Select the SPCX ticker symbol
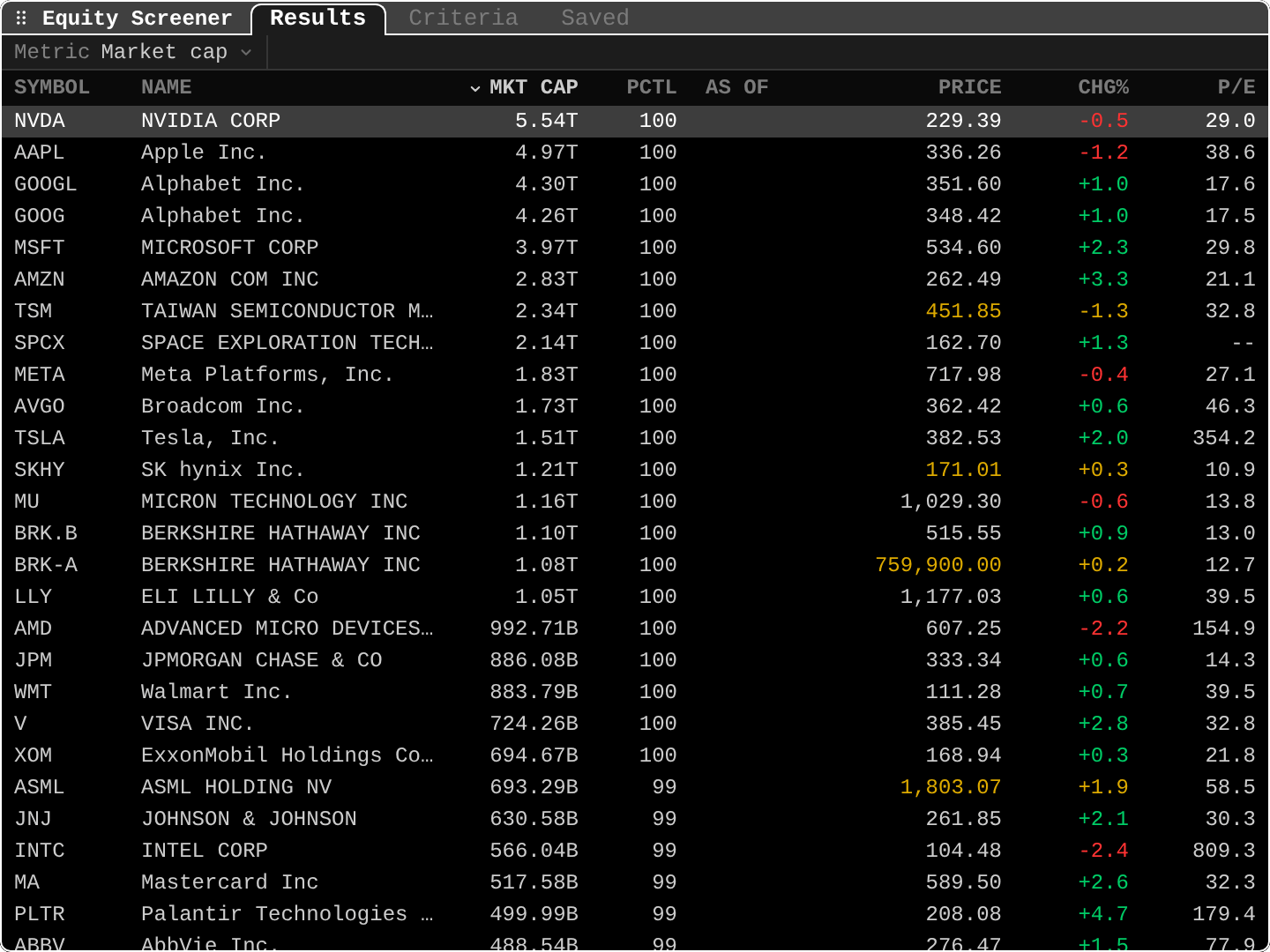1270x952 pixels. [40, 343]
